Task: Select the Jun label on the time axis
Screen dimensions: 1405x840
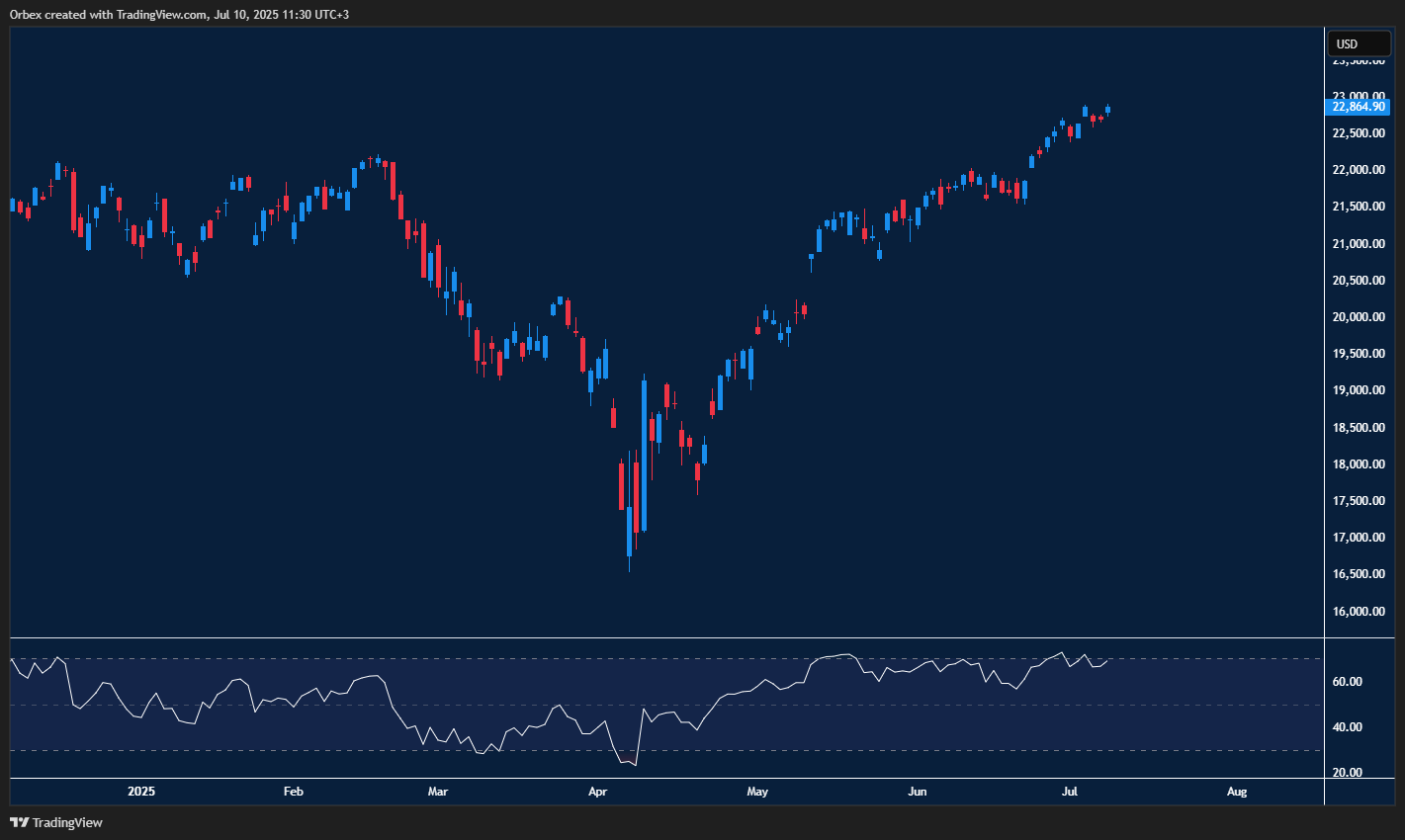Action: [x=917, y=792]
